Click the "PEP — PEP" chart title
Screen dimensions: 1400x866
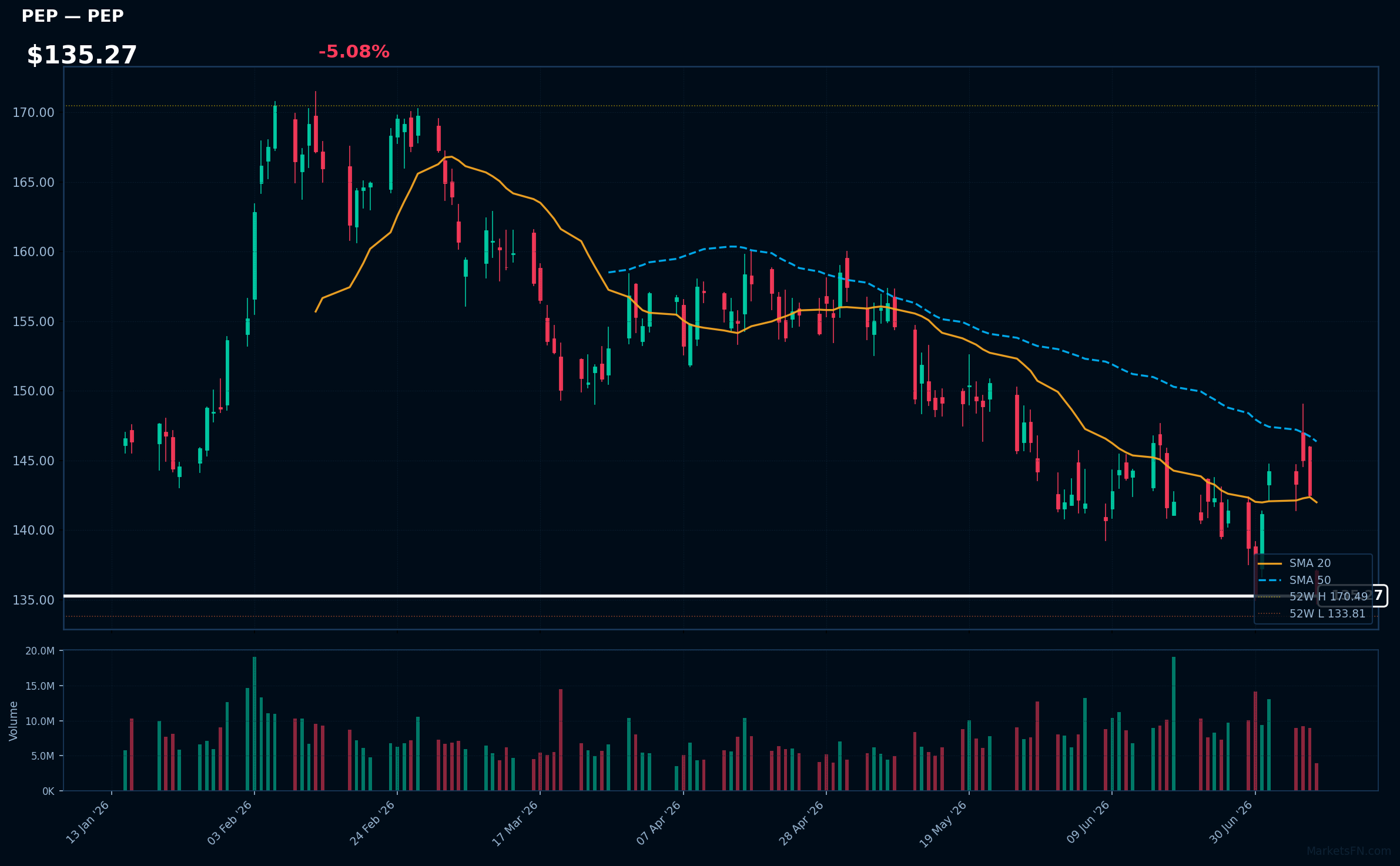(x=72, y=16)
